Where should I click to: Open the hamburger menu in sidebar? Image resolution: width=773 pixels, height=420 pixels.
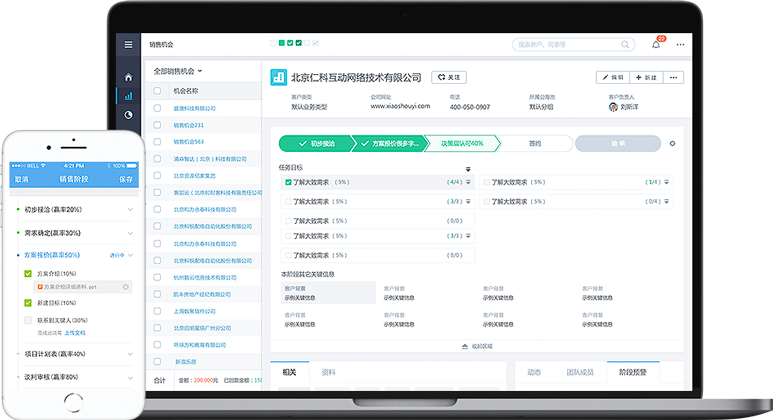pyautogui.click(x=128, y=44)
